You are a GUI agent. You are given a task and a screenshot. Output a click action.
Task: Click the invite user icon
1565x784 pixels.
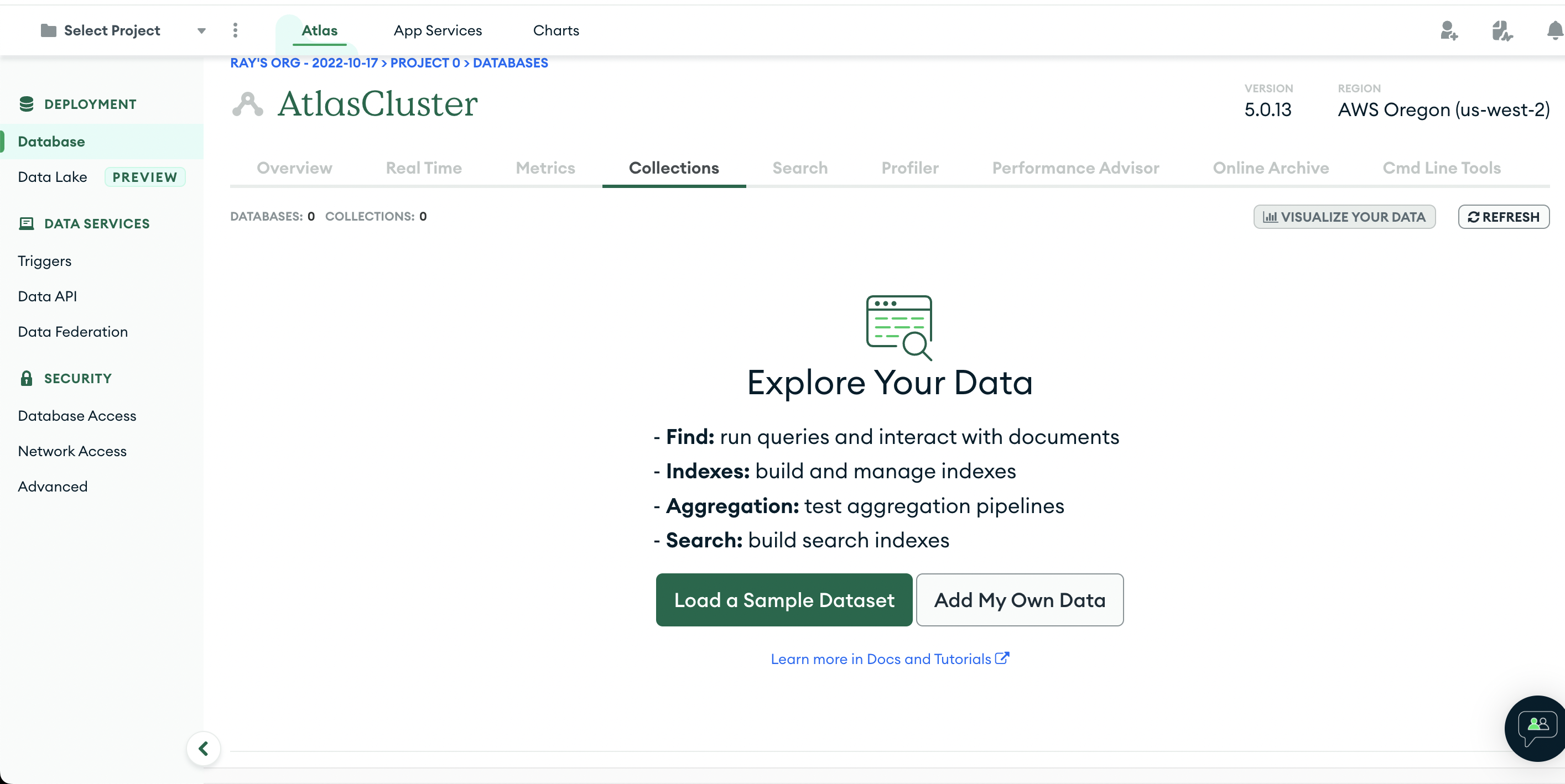(1448, 30)
